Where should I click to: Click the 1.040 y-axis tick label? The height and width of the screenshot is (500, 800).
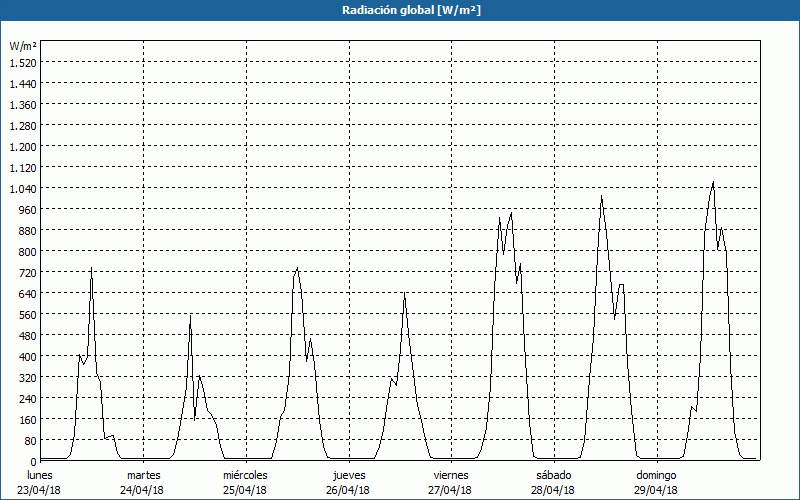tap(22, 188)
